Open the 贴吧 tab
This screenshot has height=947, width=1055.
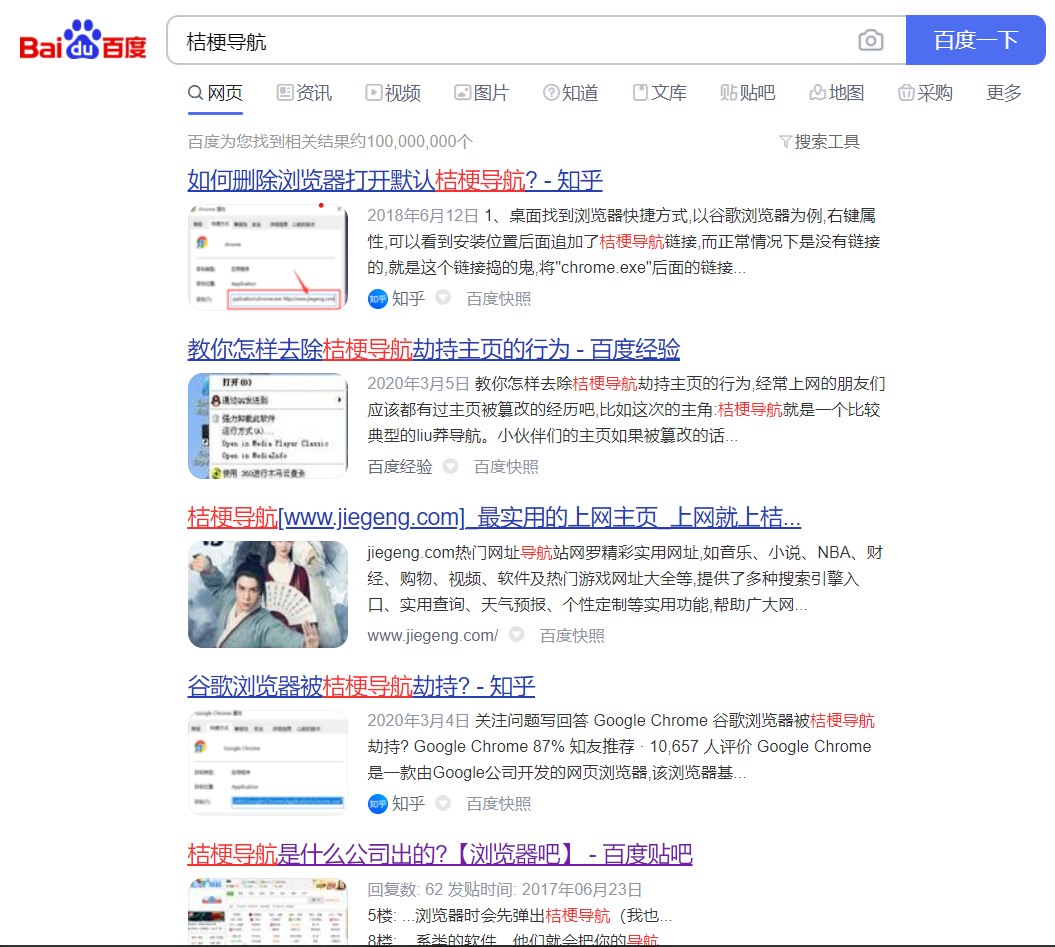pyautogui.click(x=748, y=93)
